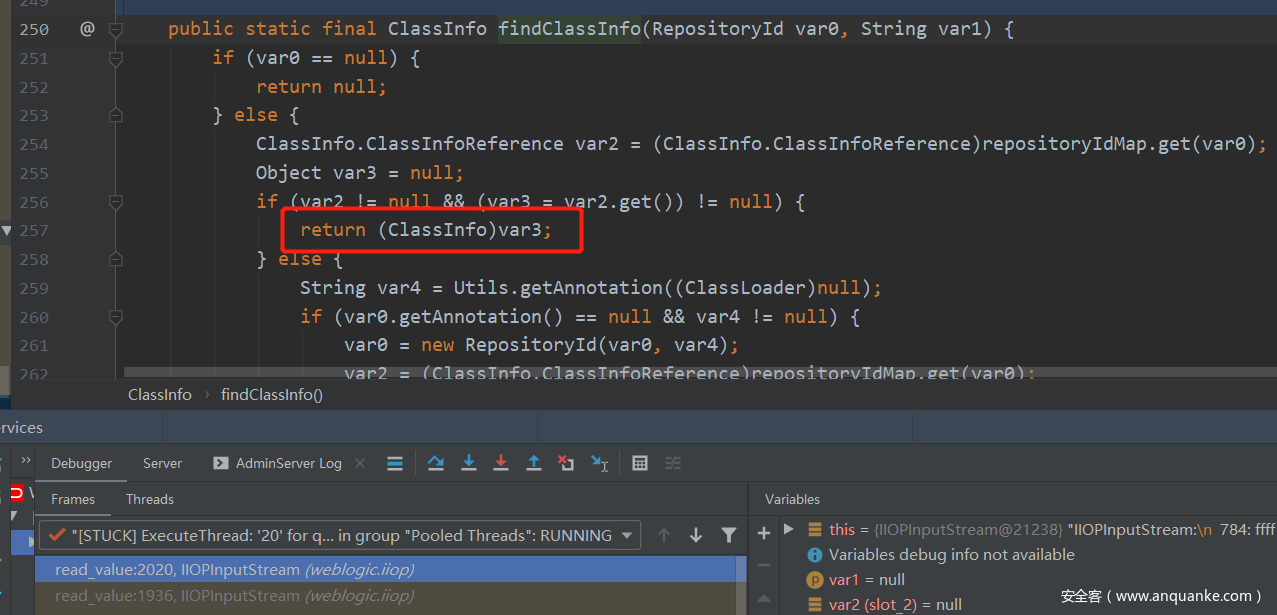This screenshot has height=615, width=1277.
Task: Toggle fold marker on line 256
Action: [116, 202]
